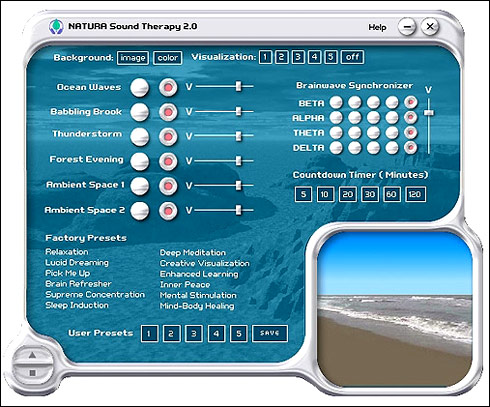490x407 pixels.
Task: Set background to color mode
Action: click(x=168, y=58)
